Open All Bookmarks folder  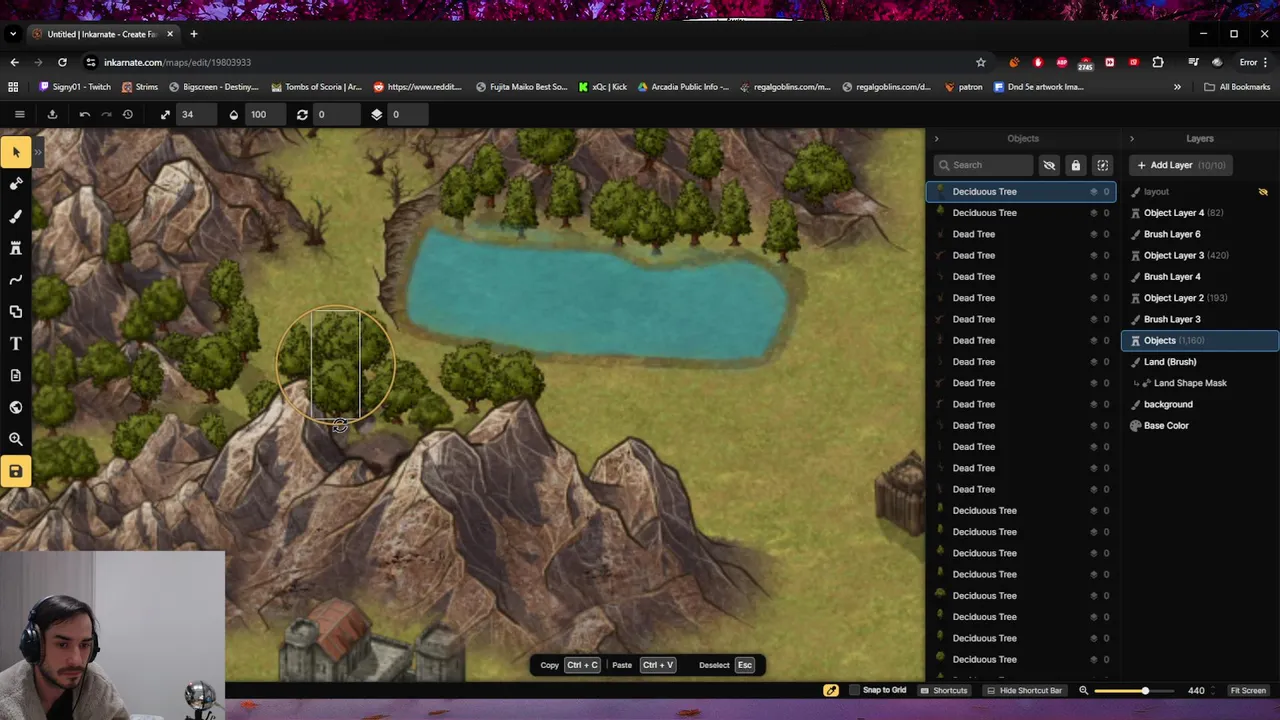tap(1237, 87)
